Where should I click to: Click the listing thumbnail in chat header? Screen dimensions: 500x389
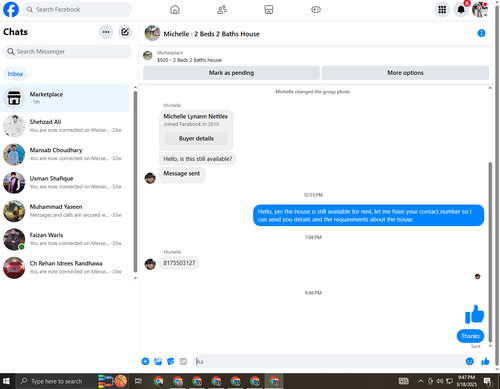[x=152, y=33]
